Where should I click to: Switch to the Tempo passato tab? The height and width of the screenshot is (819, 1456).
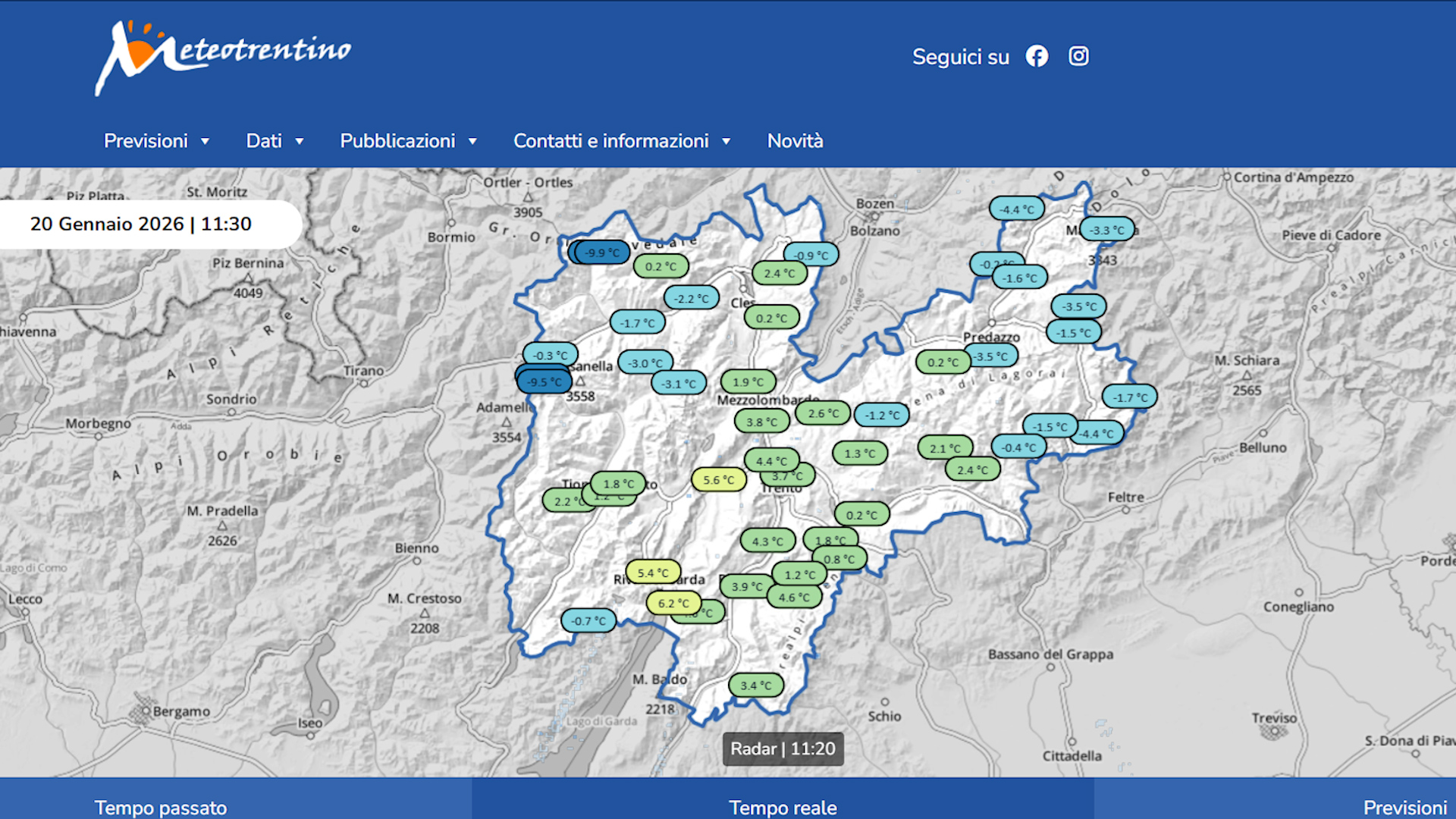coord(161,807)
